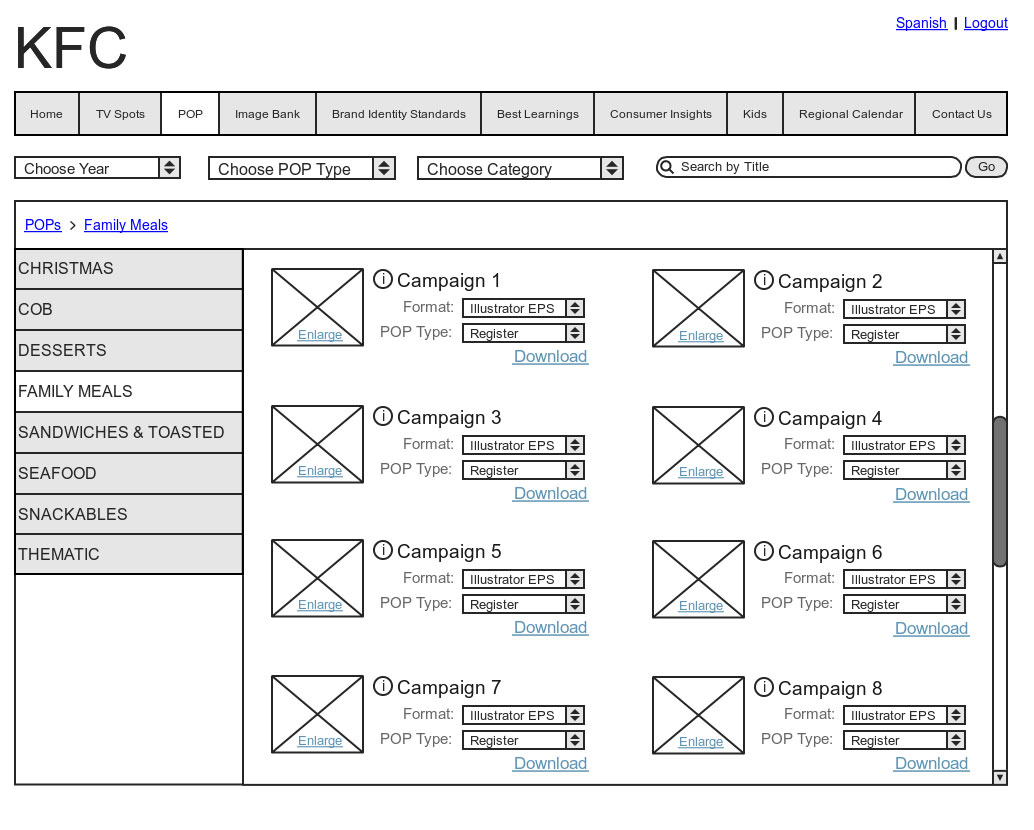
Task: Click the info icon beside Campaign 2
Action: point(764,280)
